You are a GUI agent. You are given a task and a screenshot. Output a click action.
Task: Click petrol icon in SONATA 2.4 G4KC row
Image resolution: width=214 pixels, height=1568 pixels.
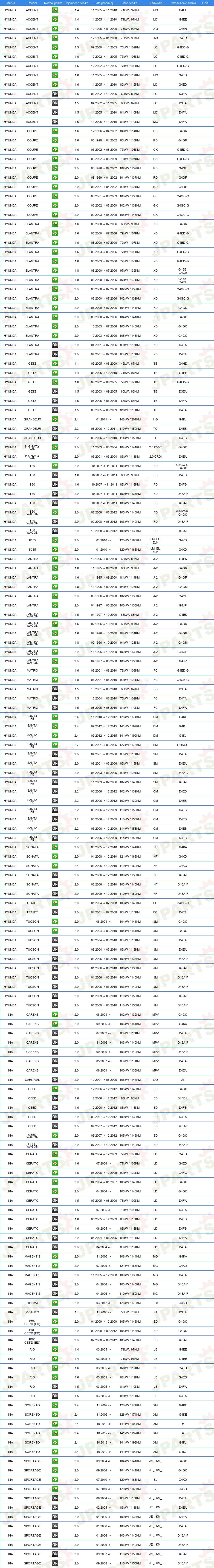[55, 866]
